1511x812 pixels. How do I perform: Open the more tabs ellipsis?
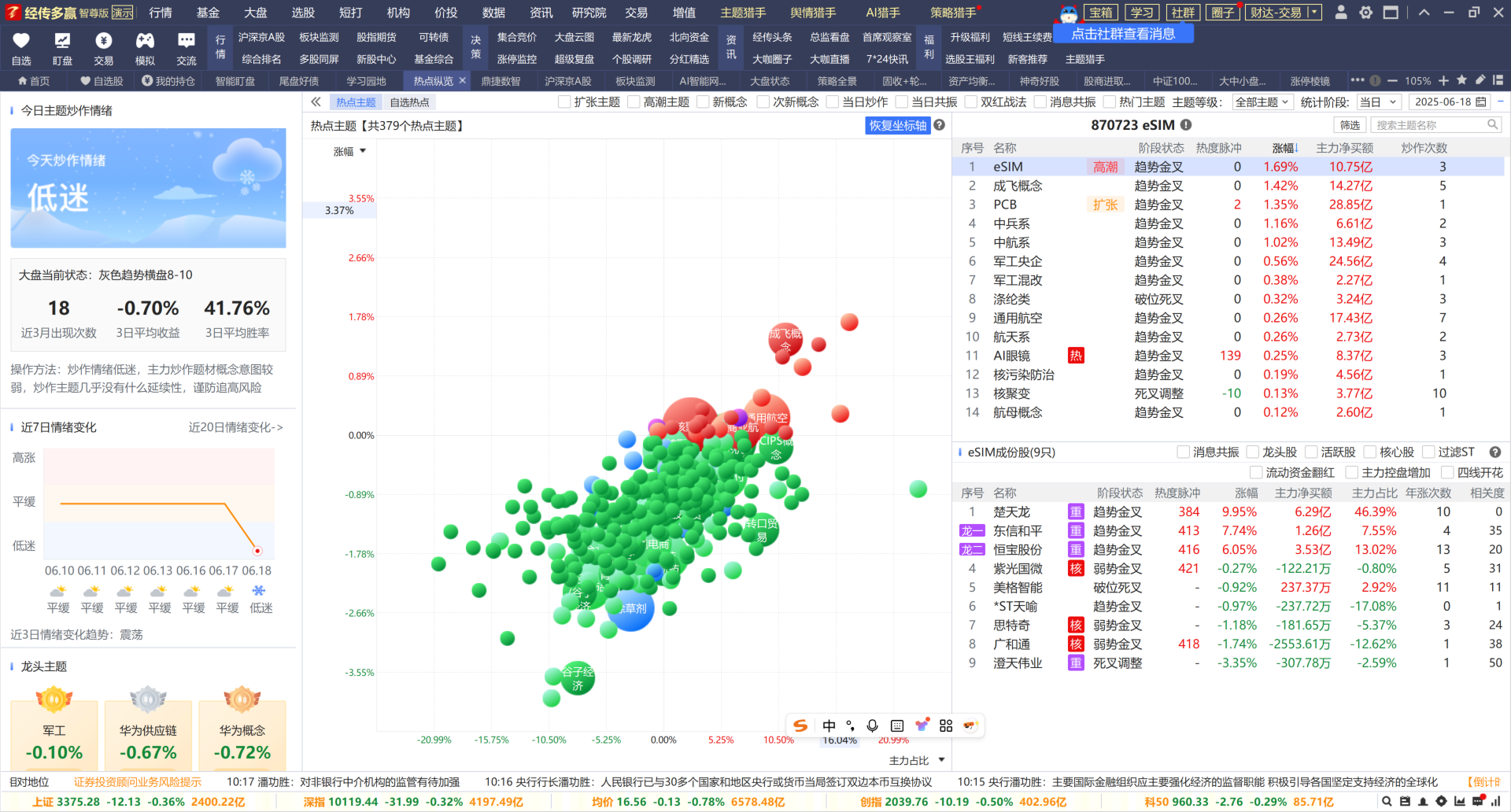pos(1358,79)
